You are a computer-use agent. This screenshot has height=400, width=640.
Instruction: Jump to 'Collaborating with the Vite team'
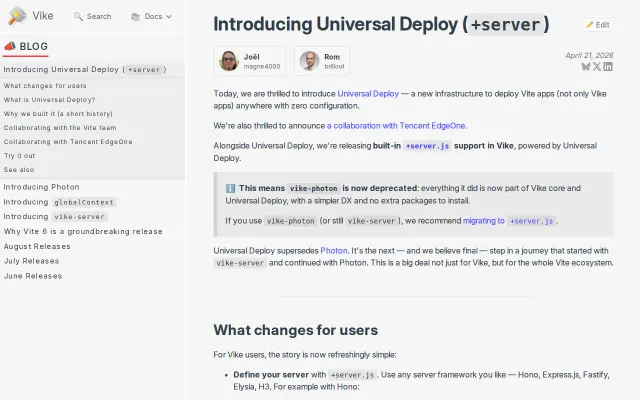coord(60,128)
